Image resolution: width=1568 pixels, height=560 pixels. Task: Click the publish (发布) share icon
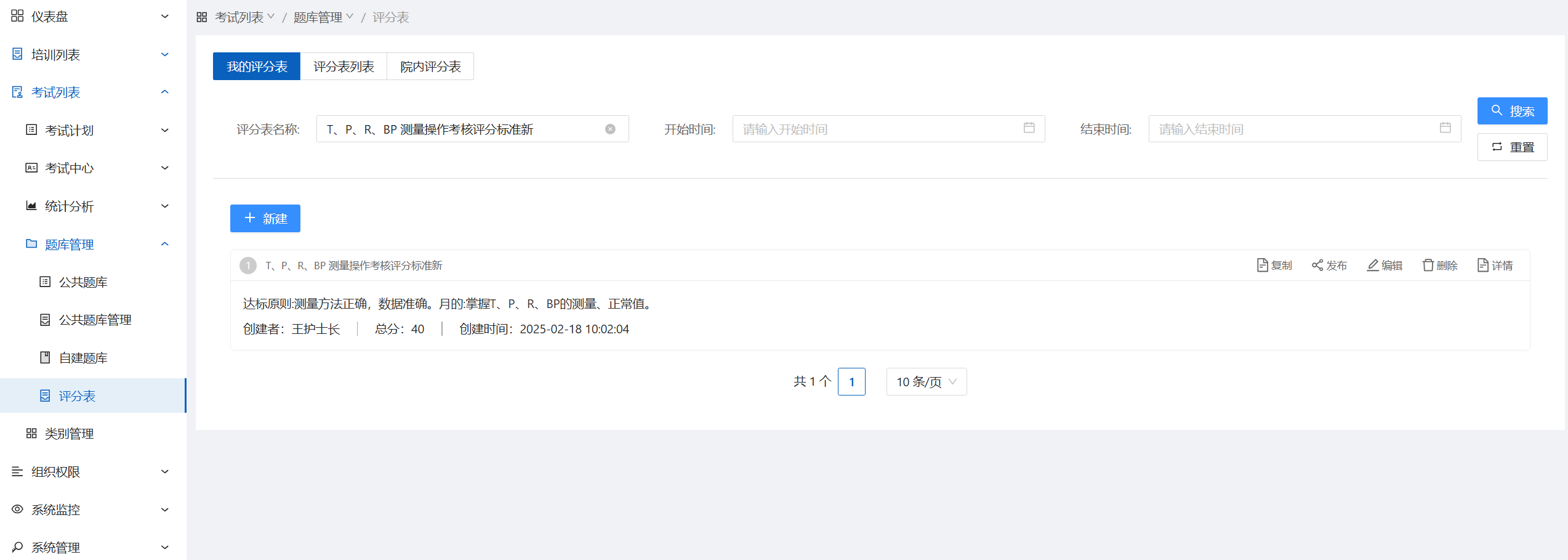pos(1317,266)
